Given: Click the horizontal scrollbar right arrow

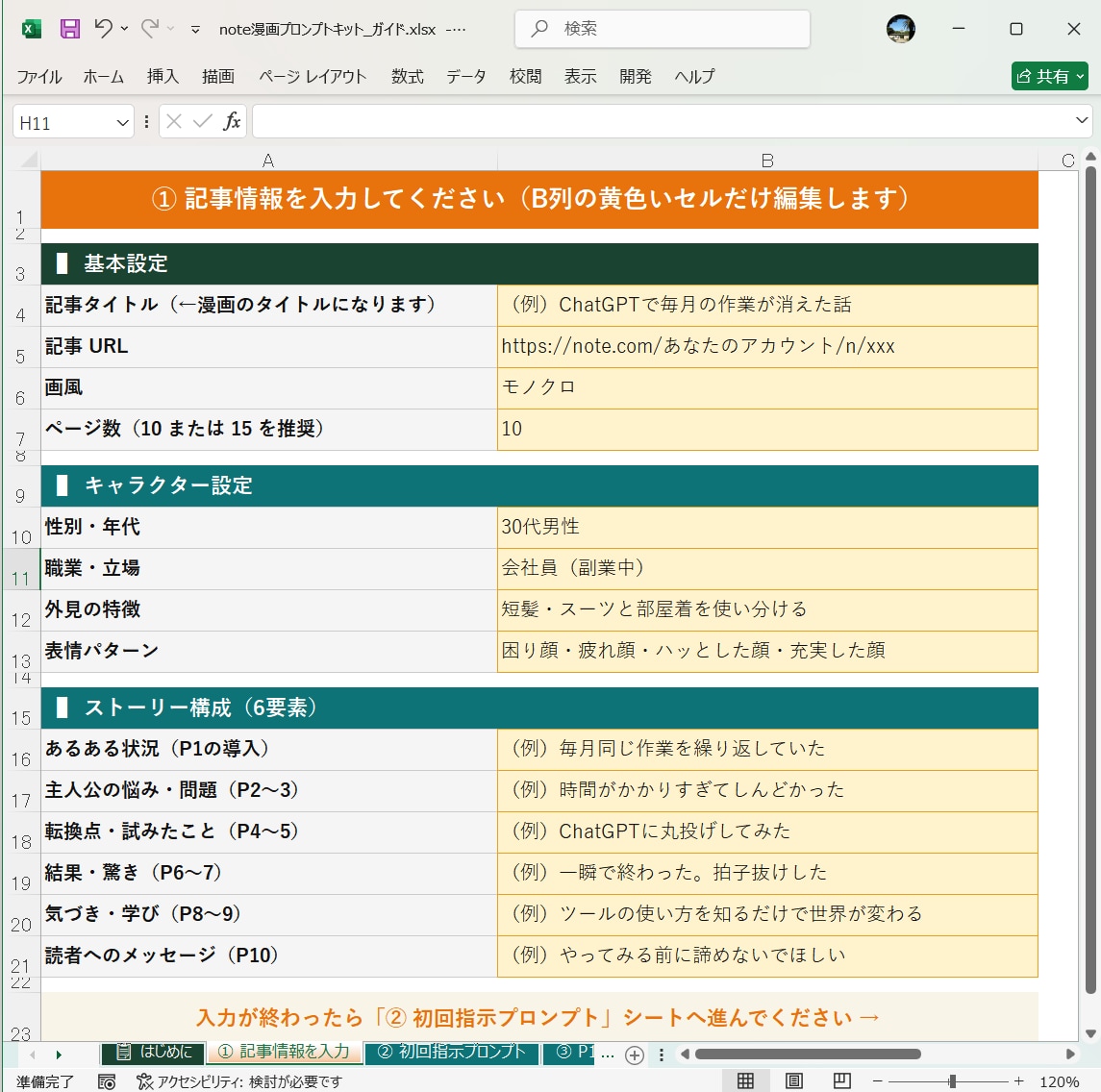Looking at the screenshot, I should [x=1070, y=1055].
